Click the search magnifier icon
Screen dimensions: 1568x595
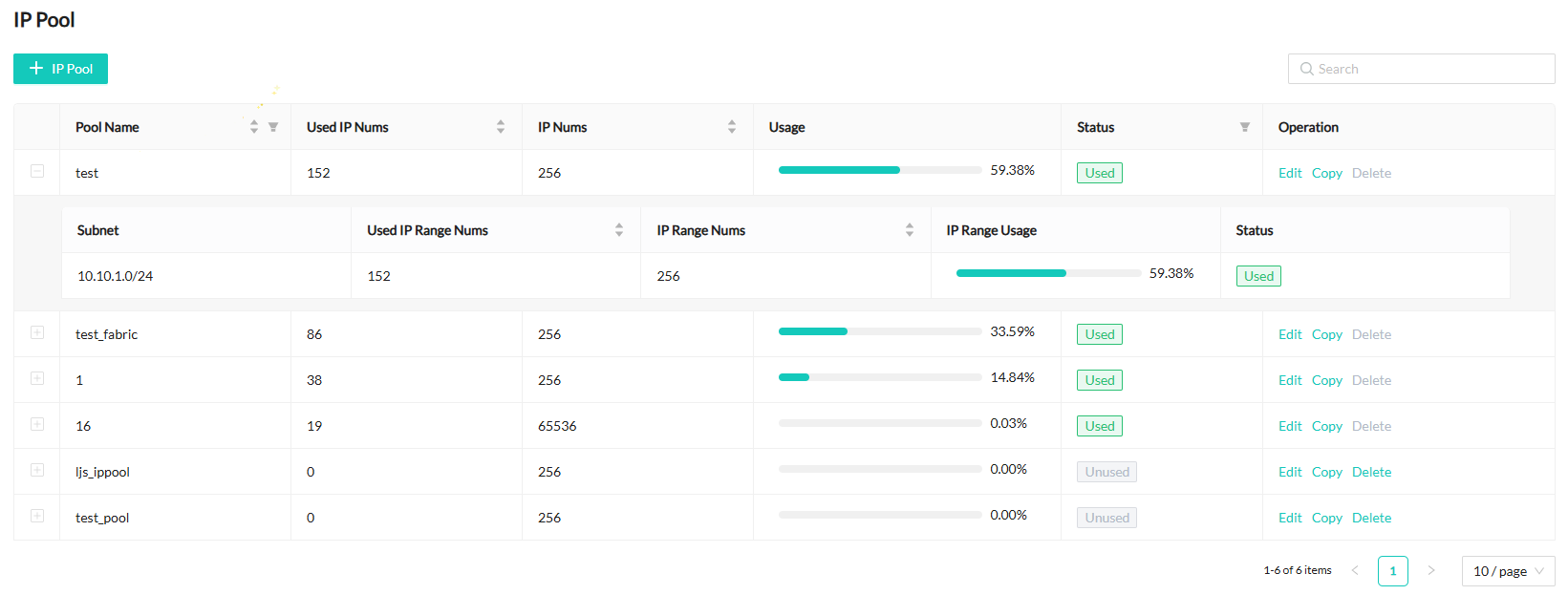[1306, 69]
